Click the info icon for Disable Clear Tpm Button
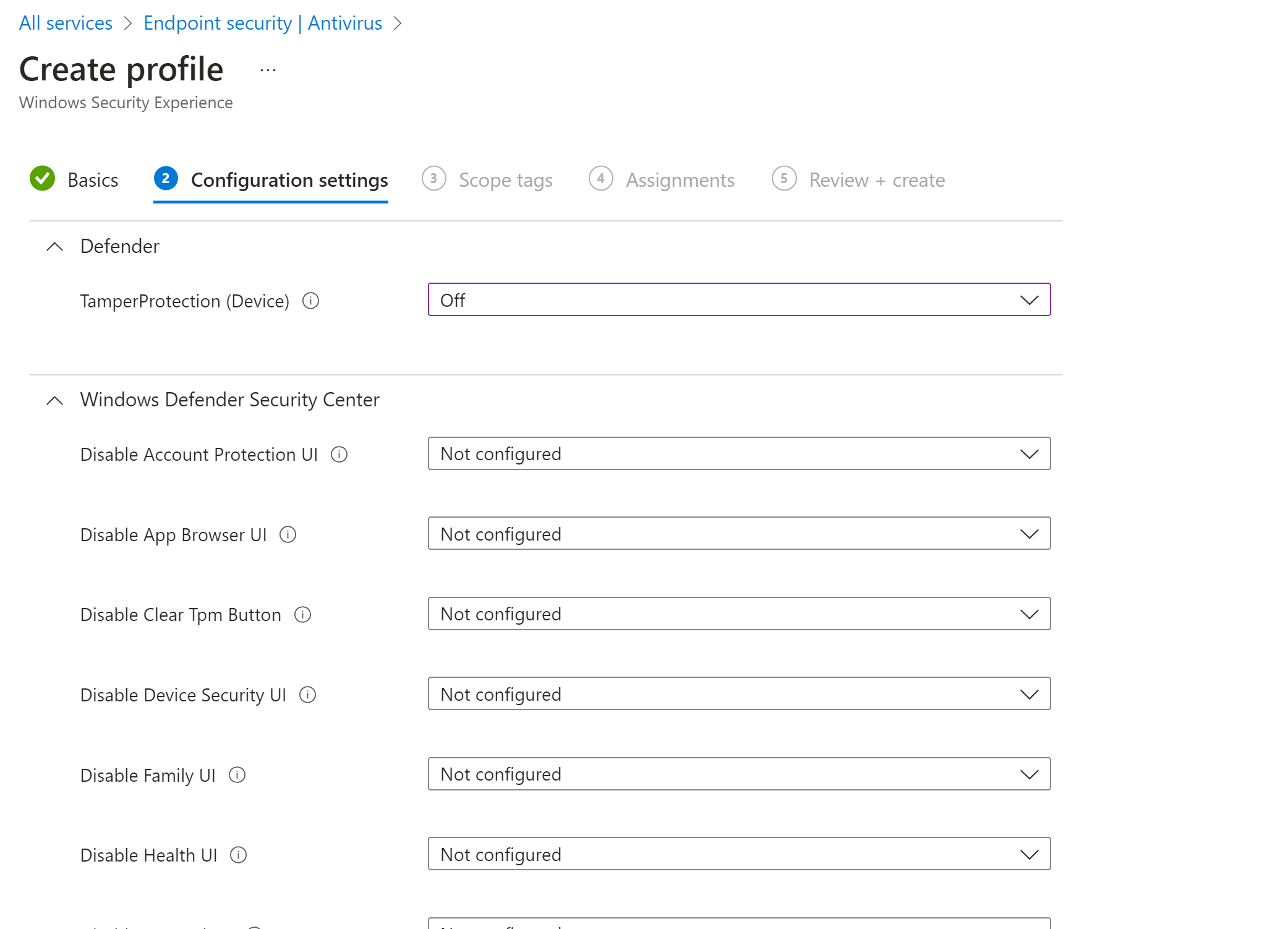This screenshot has height=929, width=1288. 302,615
